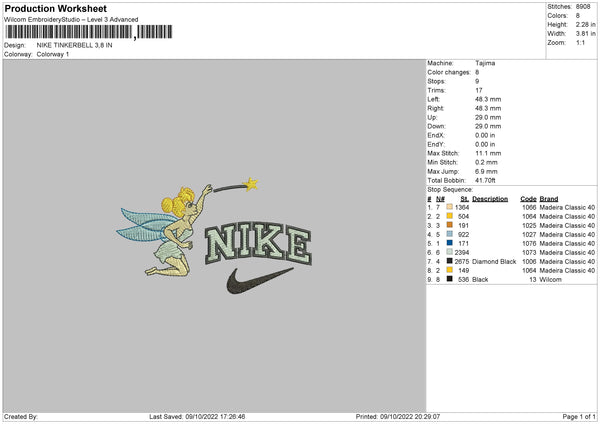Select the Height value "2.28 in"
The image size is (600, 424).
coord(585,24)
